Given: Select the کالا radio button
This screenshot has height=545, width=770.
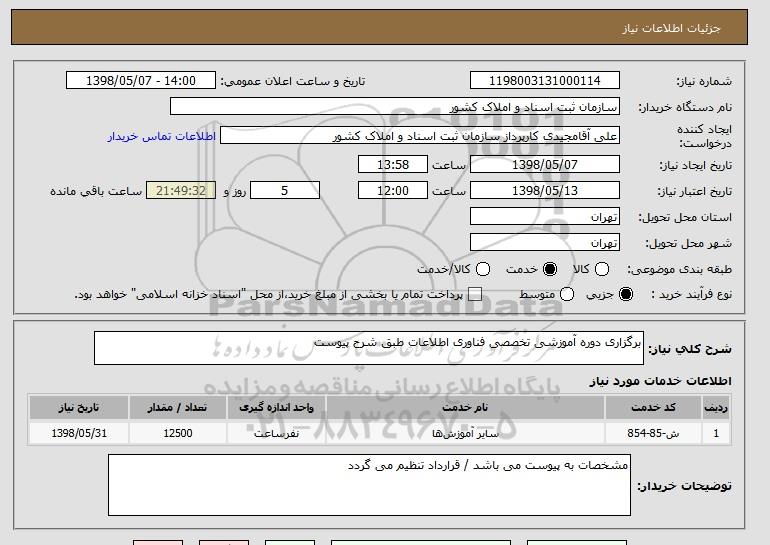Looking at the screenshot, I should [x=602, y=269].
